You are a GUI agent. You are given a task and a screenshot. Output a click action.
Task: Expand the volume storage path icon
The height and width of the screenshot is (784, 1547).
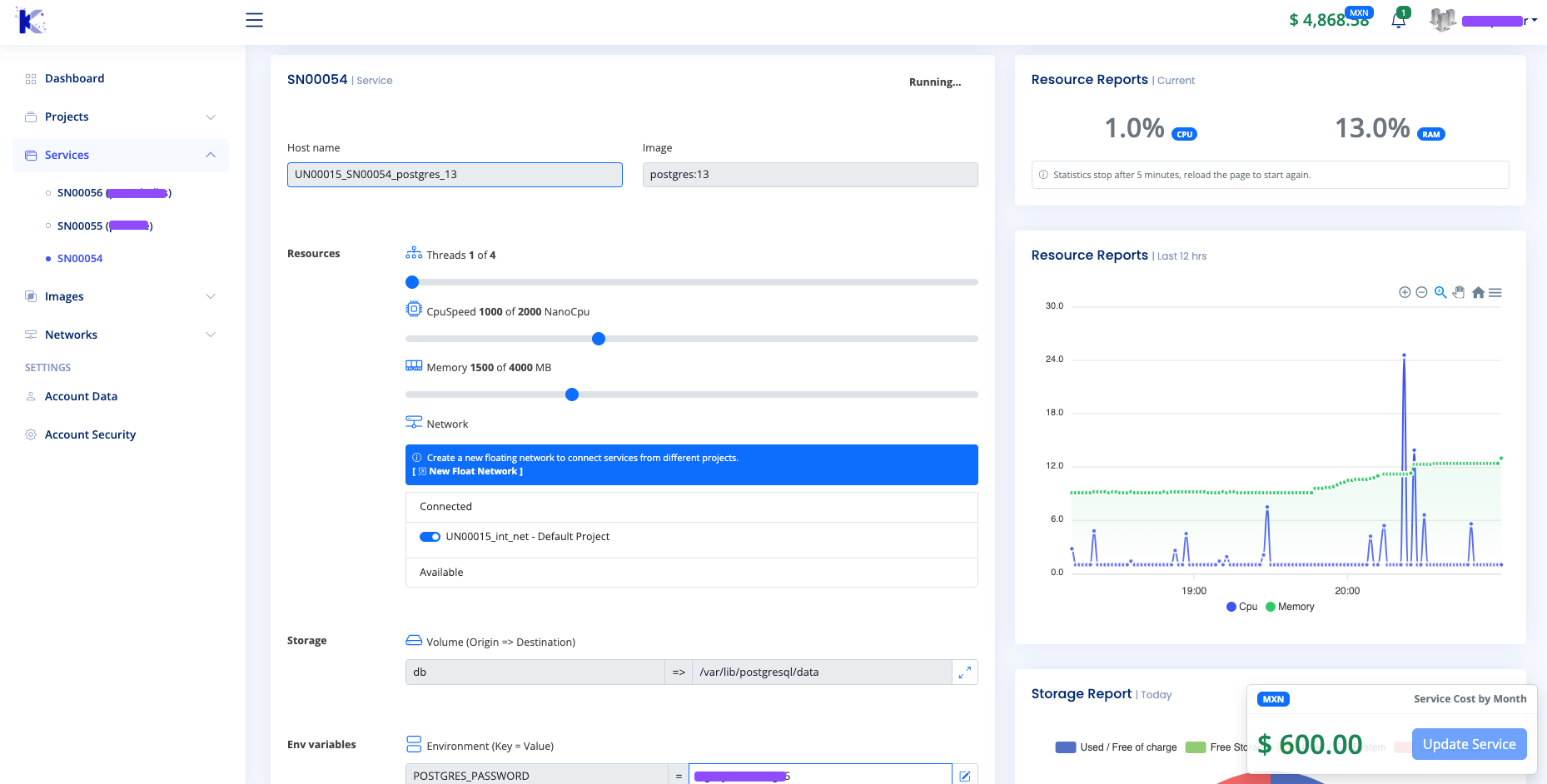(964, 672)
